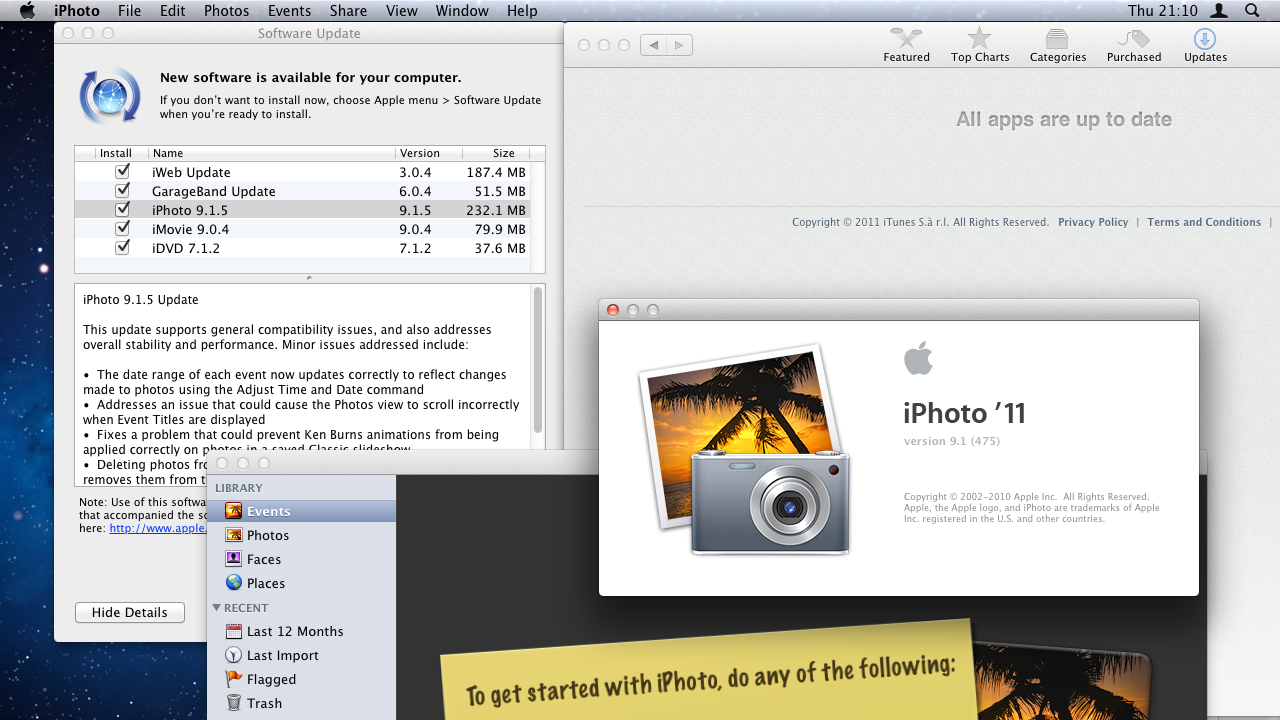Click the split pane handle below update list
Screen dimensions: 1280x720
tap(309, 278)
